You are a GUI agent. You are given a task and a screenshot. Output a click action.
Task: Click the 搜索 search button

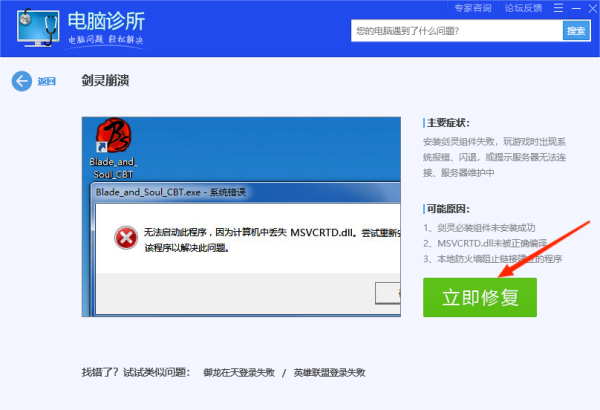pyautogui.click(x=576, y=31)
